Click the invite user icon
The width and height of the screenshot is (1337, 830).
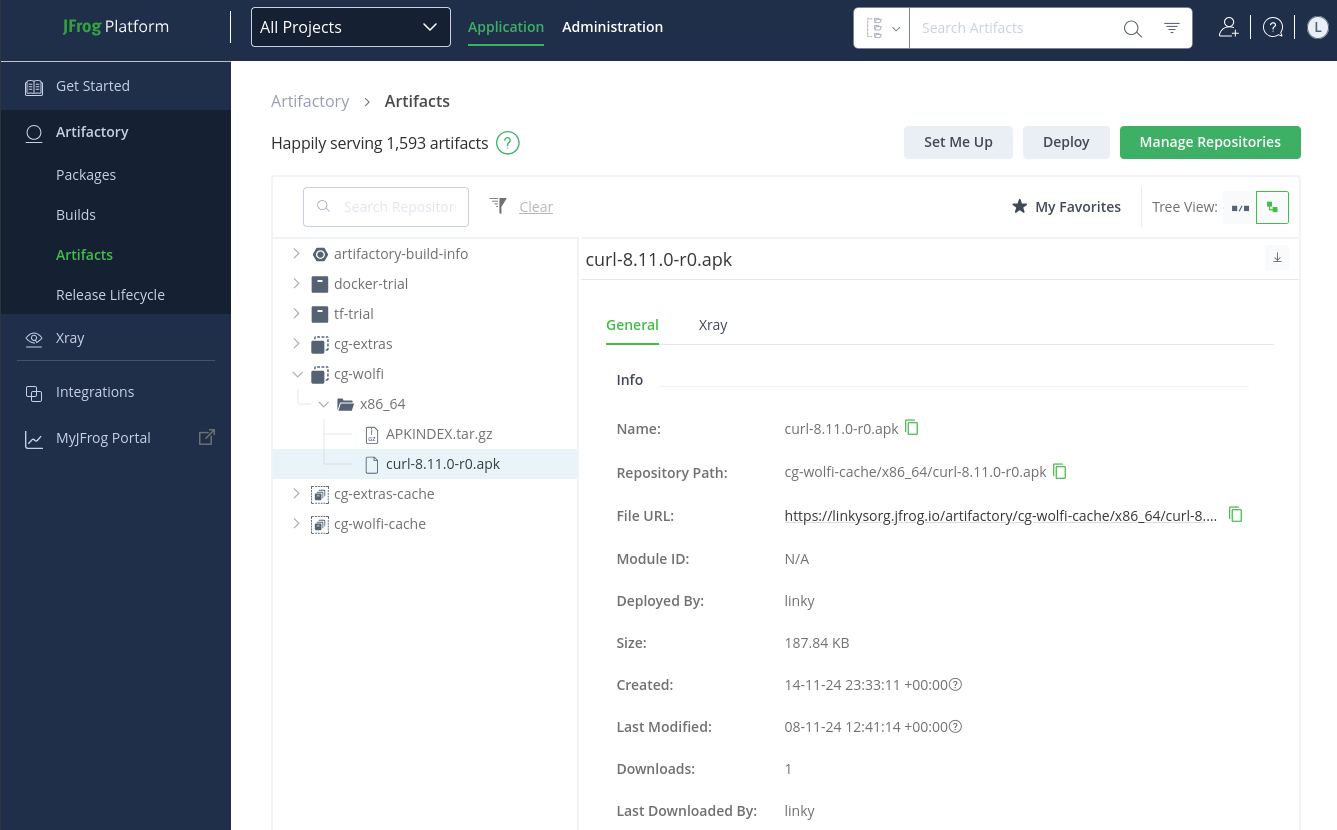[1229, 28]
